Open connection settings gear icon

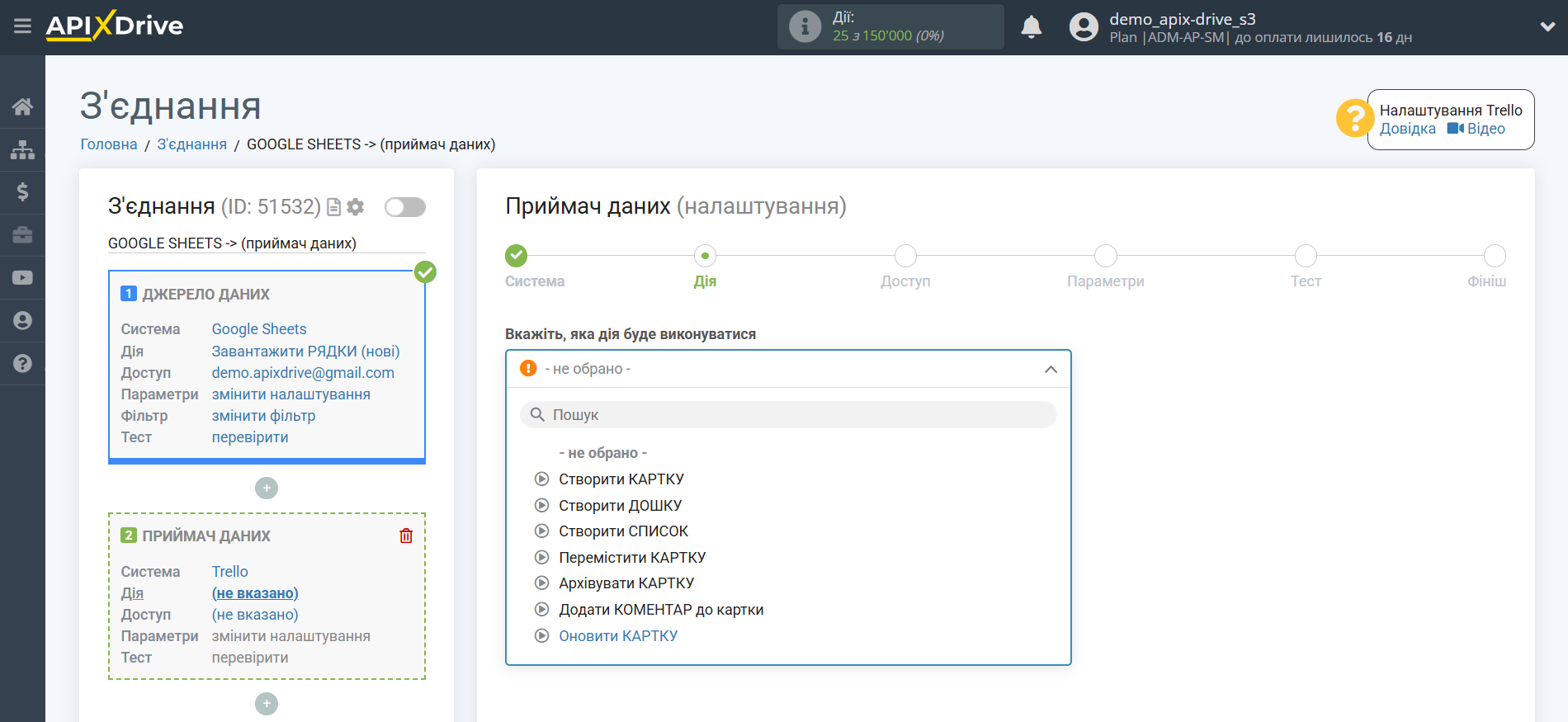(x=356, y=207)
